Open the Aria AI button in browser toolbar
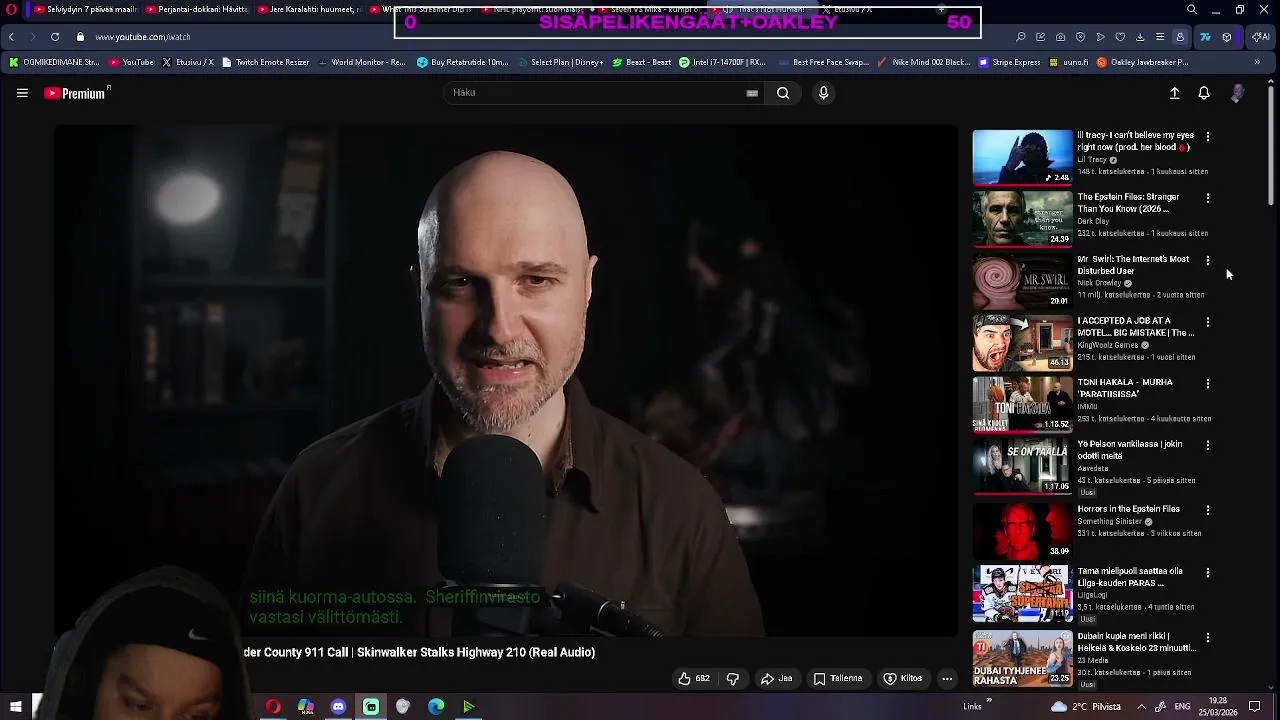 click(1261, 37)
